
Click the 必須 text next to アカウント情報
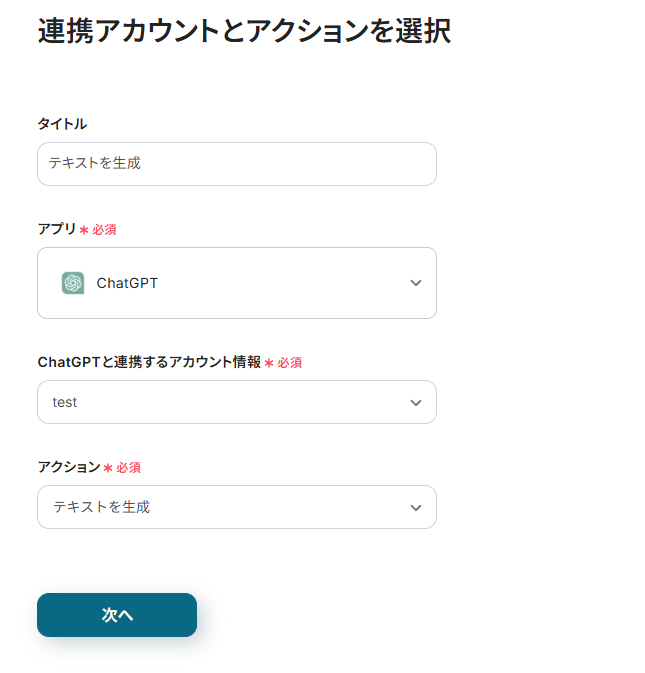[289, 363]
